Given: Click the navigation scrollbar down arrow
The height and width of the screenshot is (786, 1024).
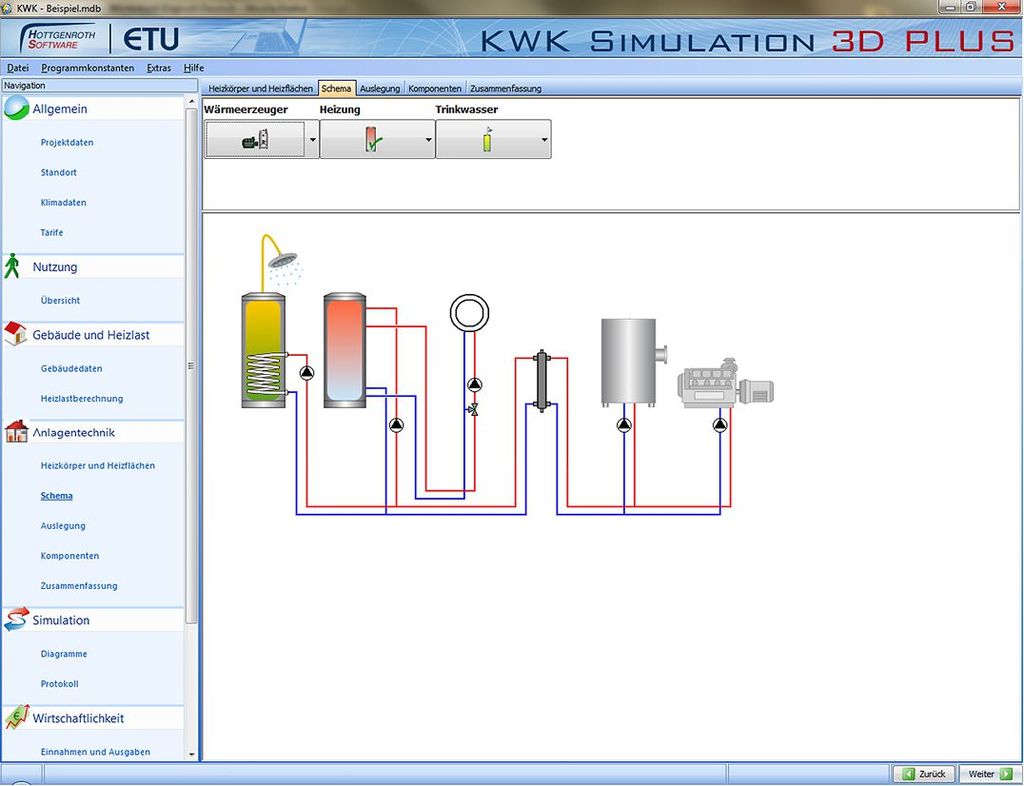Looking at the screenshot, I should (x=191, y=754).
